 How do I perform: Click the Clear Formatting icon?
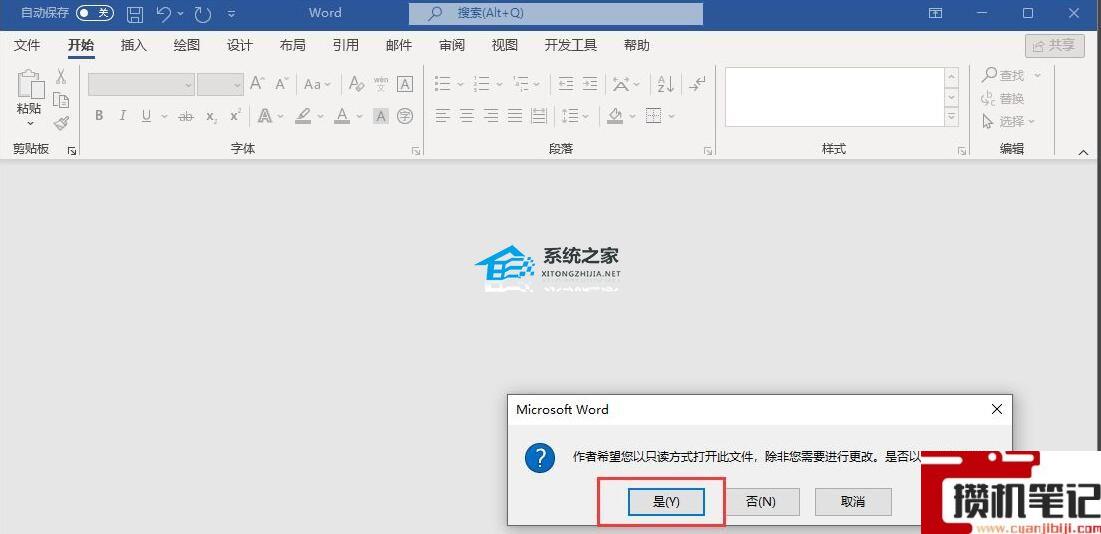(357, 84)
